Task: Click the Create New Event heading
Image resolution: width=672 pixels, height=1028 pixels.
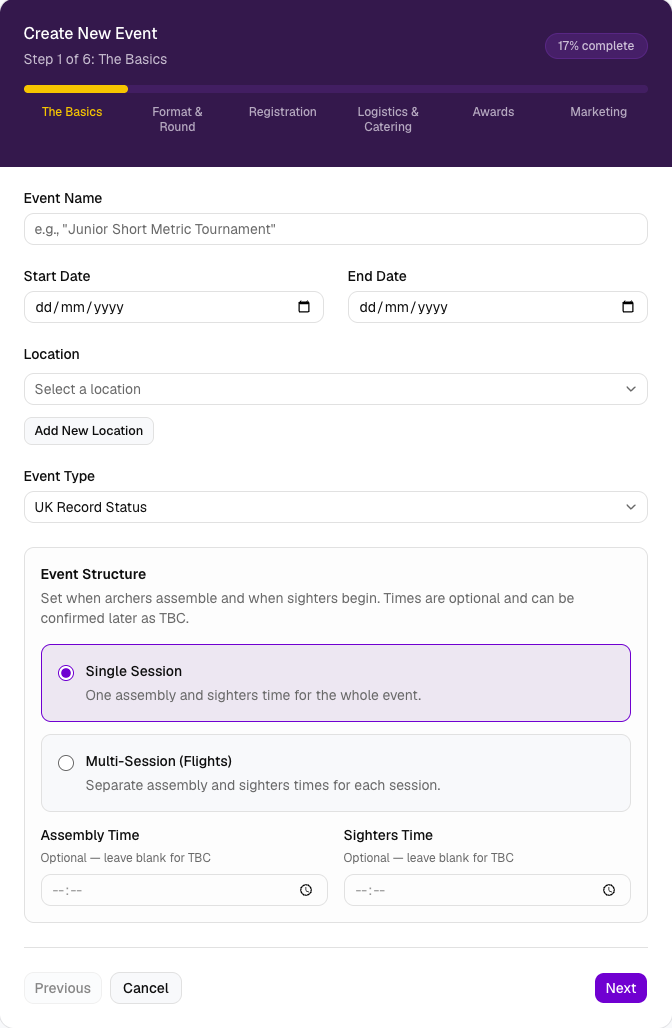Action: pyautogui.click(x=90, y=33)
